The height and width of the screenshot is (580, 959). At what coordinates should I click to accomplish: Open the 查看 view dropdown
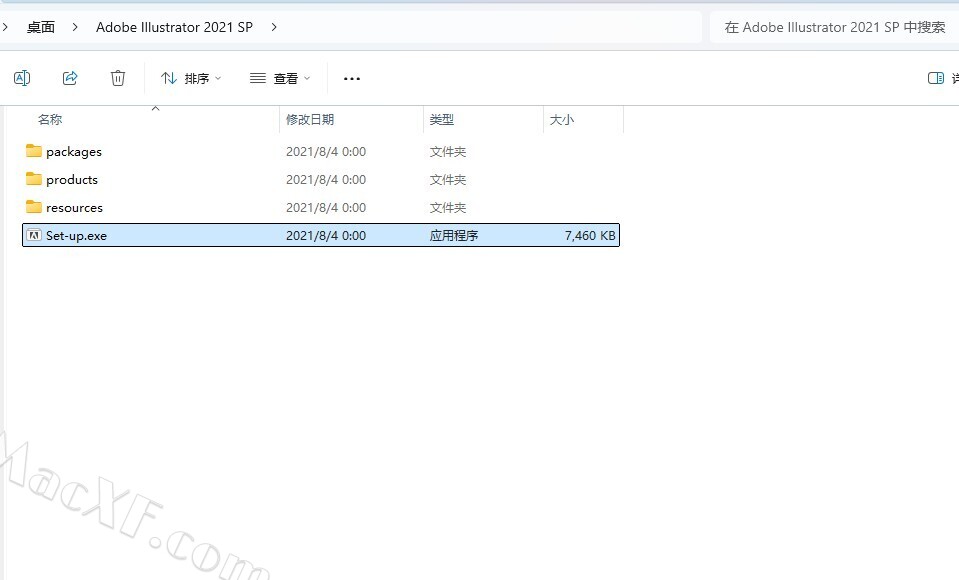pyautogui.click(x=280, y=78)
